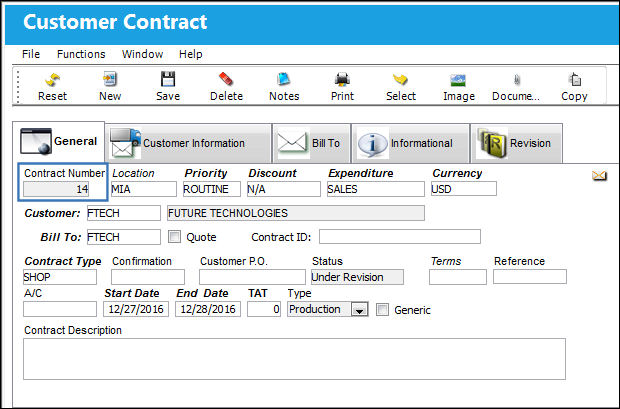Switch to the Informational tab

(410, 143)
